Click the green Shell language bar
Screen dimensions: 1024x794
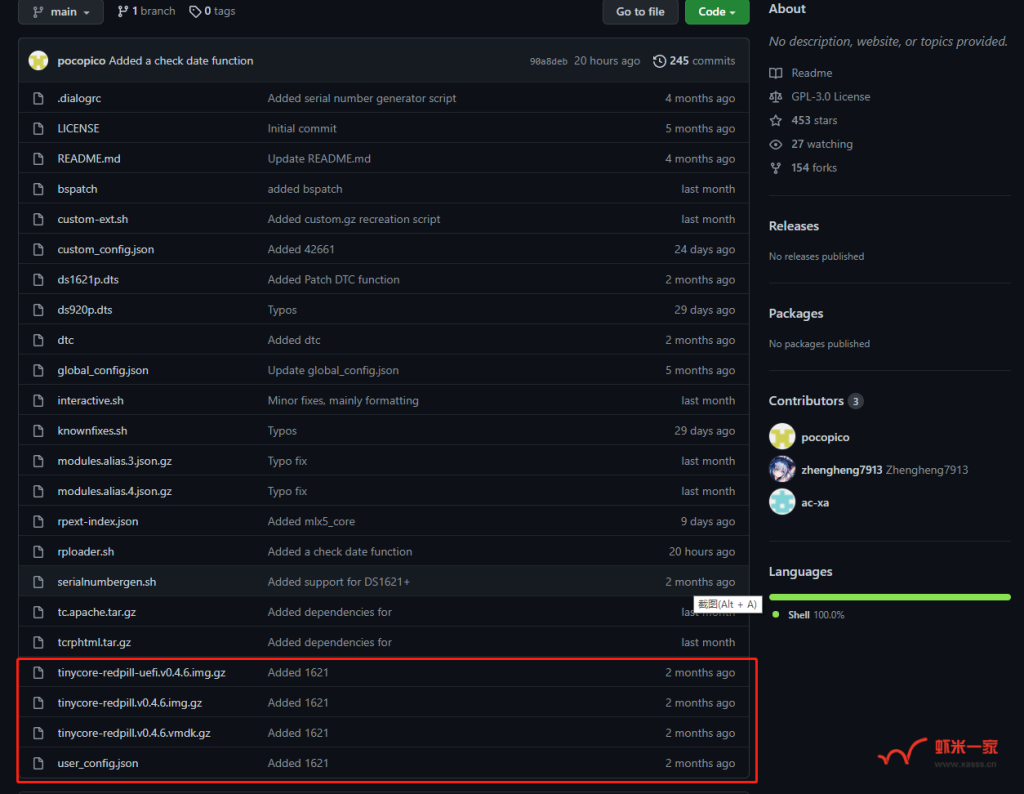pyautogui.click(x=889, y=597)
